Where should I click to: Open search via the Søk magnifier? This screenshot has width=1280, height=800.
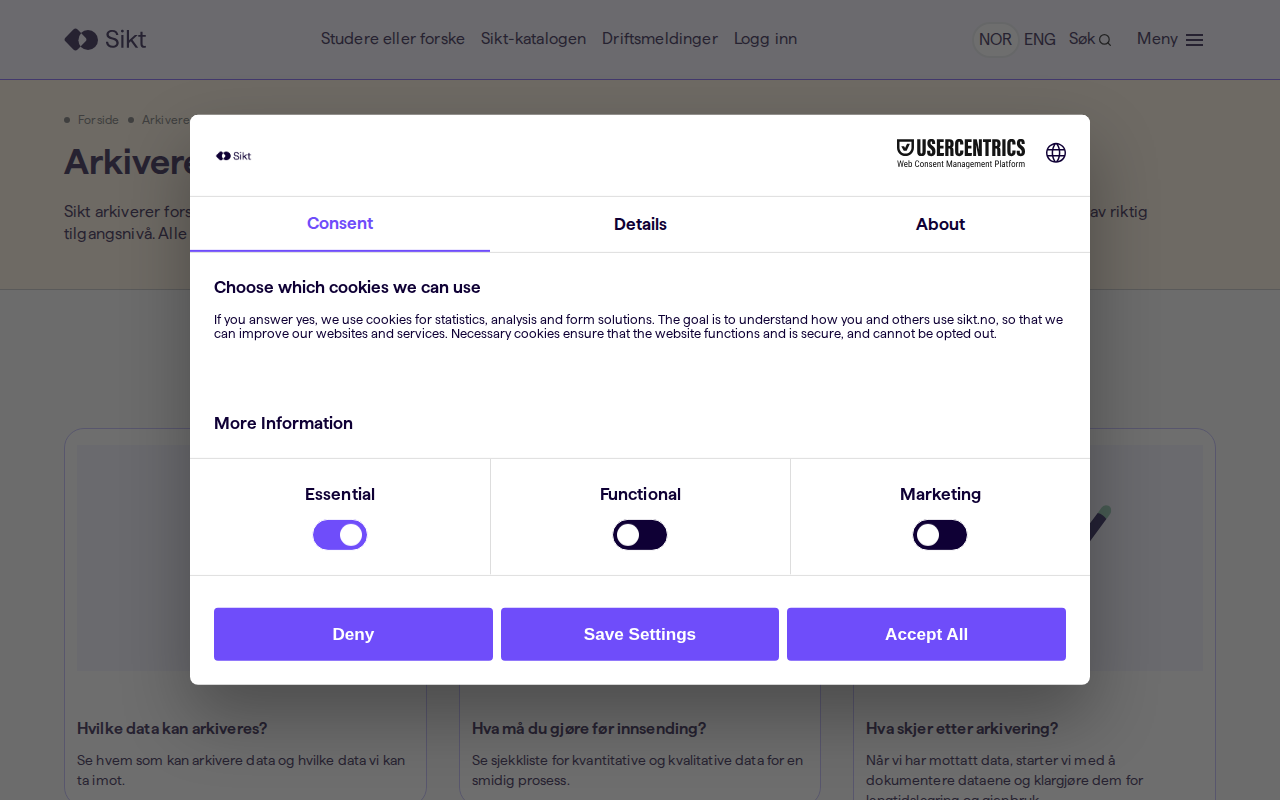click(1089, 39)
